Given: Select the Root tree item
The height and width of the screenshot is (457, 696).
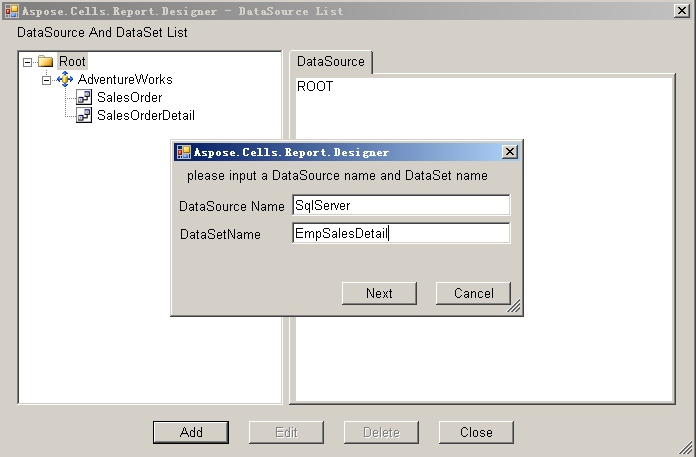Looking at the screenshot, I should (x=72, y=61).
